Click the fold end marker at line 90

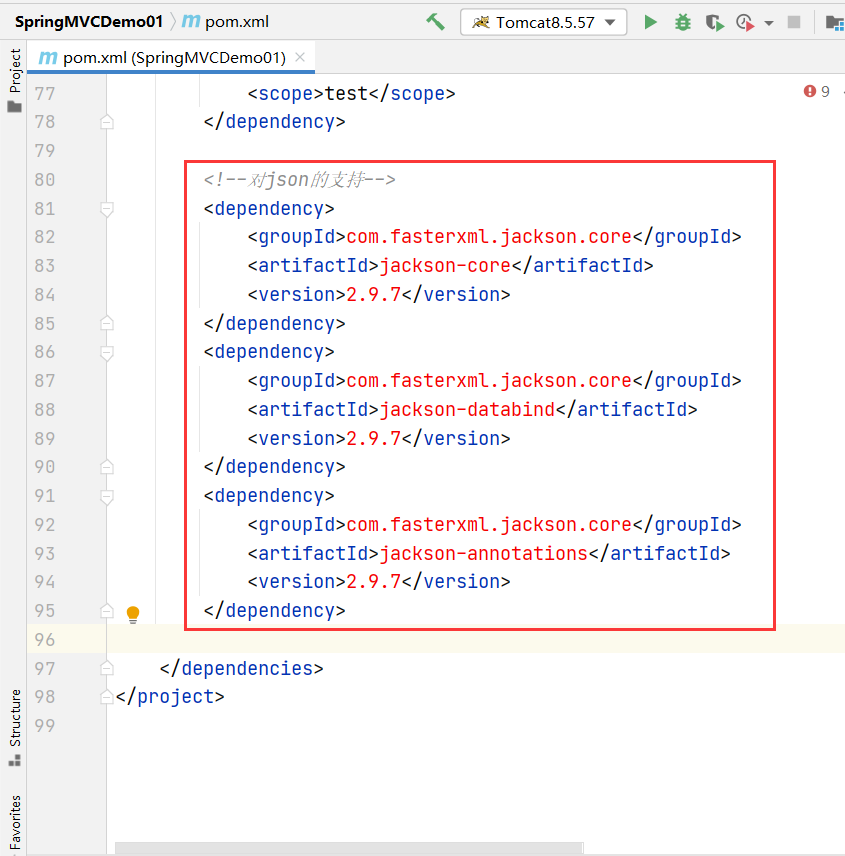coord(107,467)
